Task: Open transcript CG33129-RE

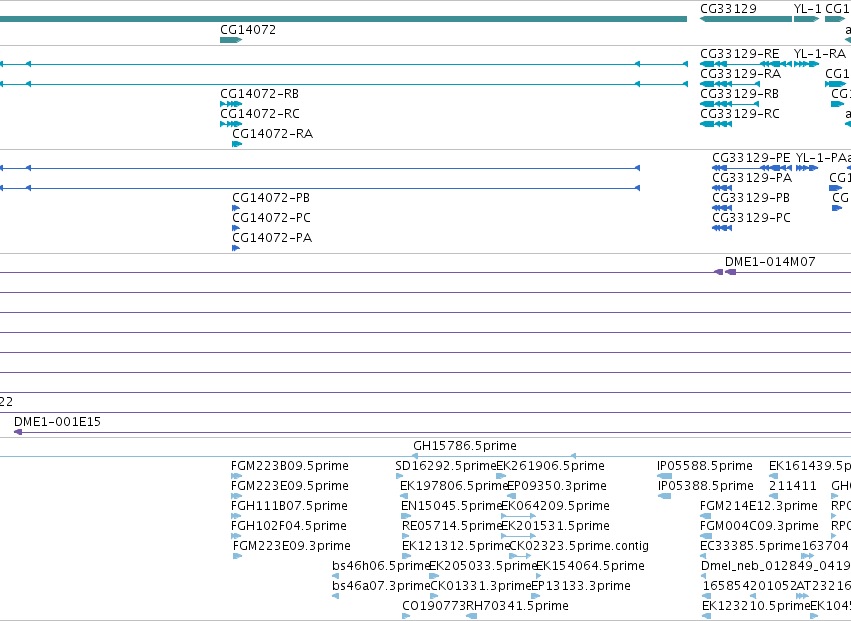Action: tap(740, 54)
